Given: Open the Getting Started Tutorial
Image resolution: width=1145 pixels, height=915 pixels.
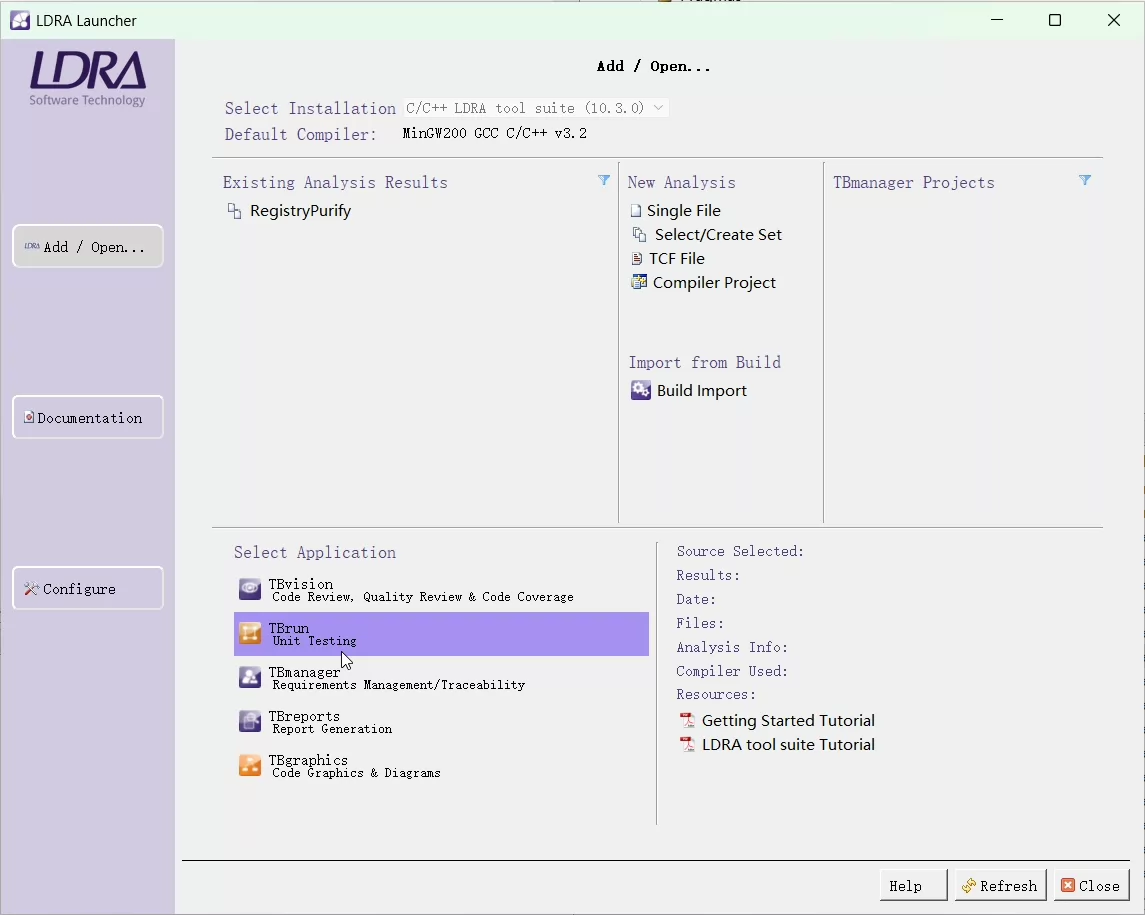Looking at the screenshot, I should tap(788, 721).
